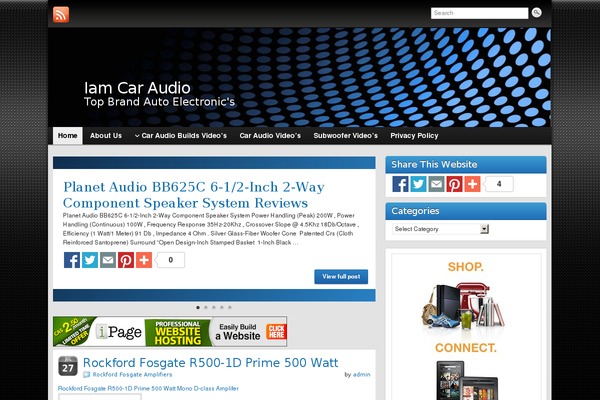Open Planet Audio BB625C post title
This screenshot has width=600, height=400.
(194, 195)
